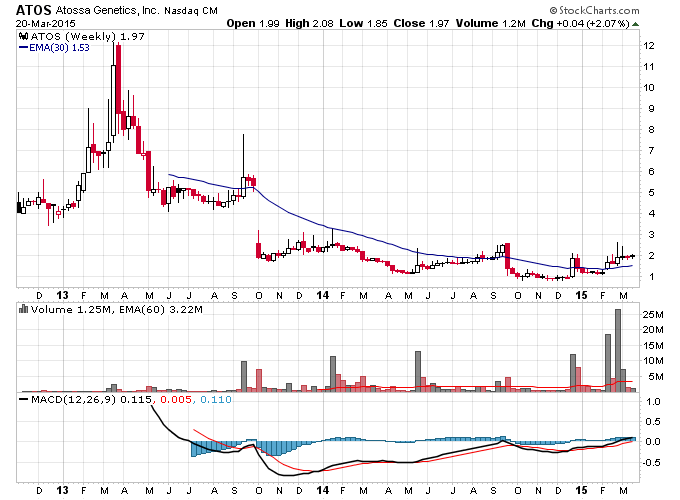Select the Atossa Genetics, Inc. company name
Viewport: 680px width, 500px height.
click(108, 10)
